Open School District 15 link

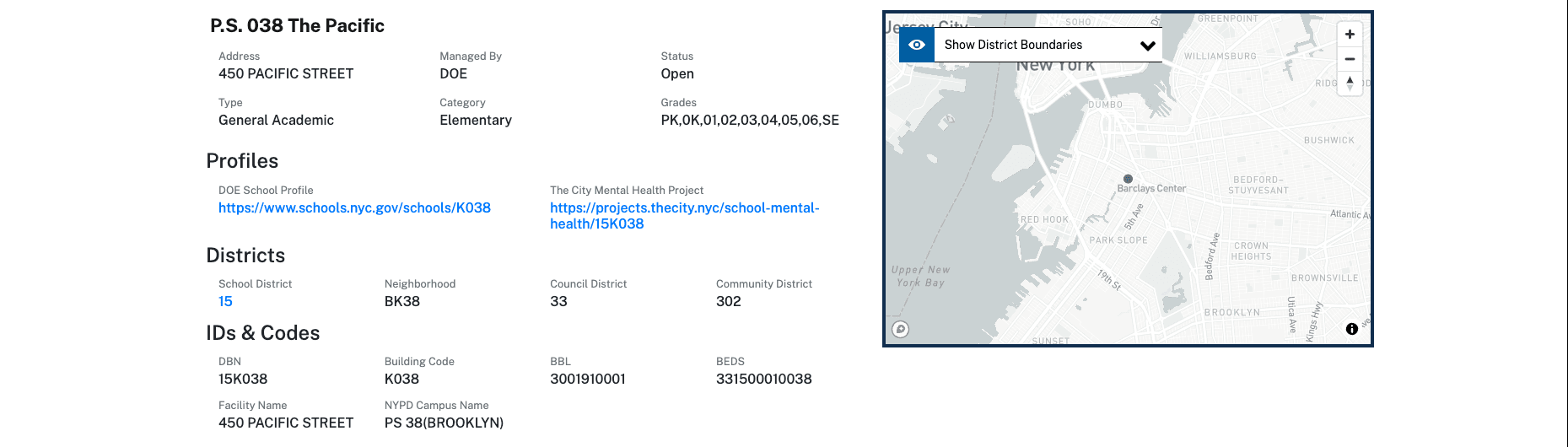225,301
